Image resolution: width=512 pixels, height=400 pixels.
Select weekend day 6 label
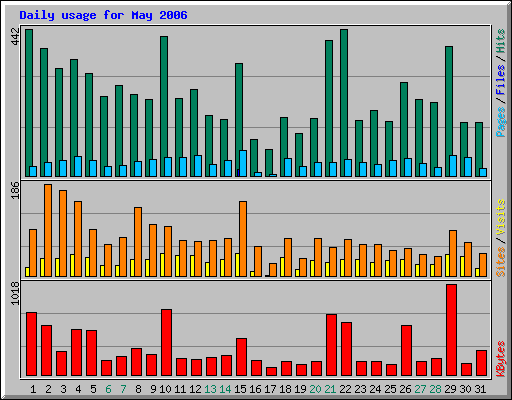108,389
